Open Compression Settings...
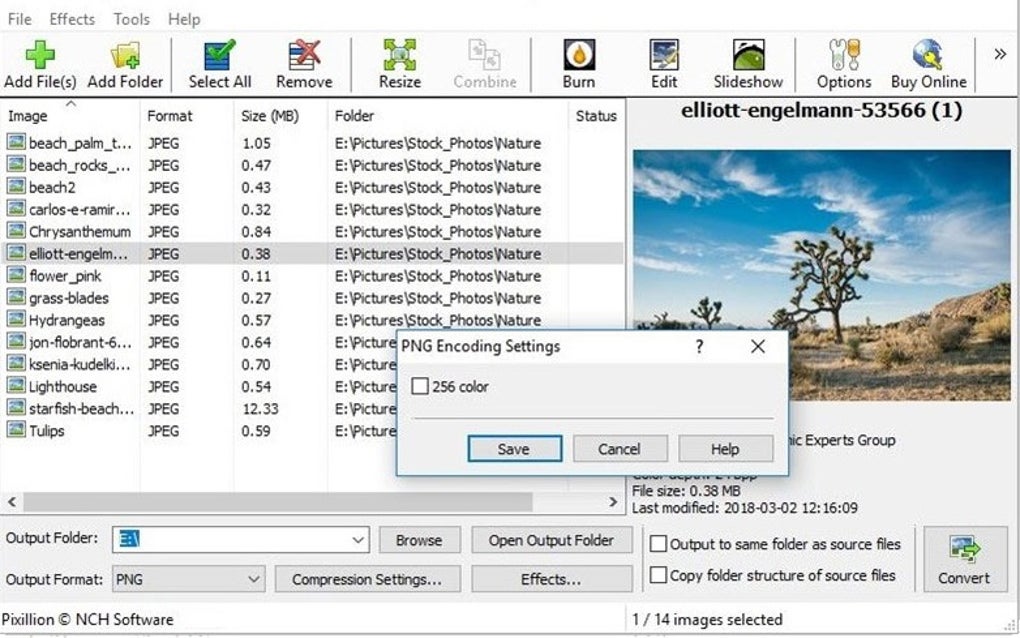The width and height of the screenshot is (1020, 638). (x=367, y=579)
